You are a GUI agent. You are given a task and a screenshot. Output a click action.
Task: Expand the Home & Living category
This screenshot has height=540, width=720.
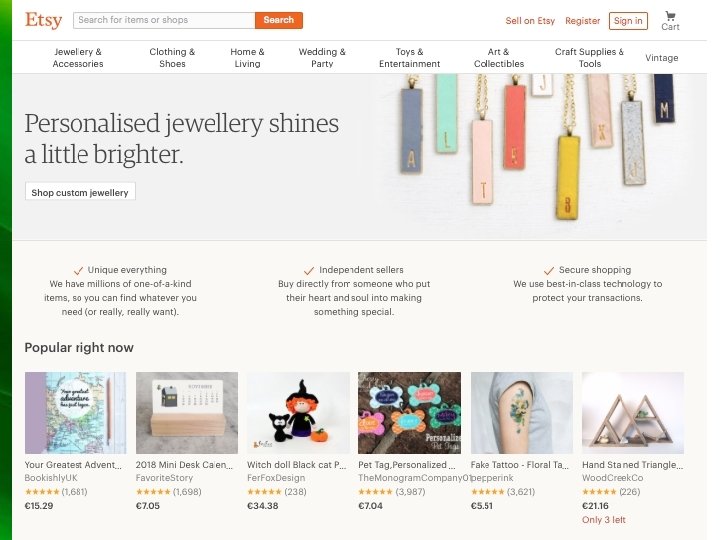[x=247, y=57]
